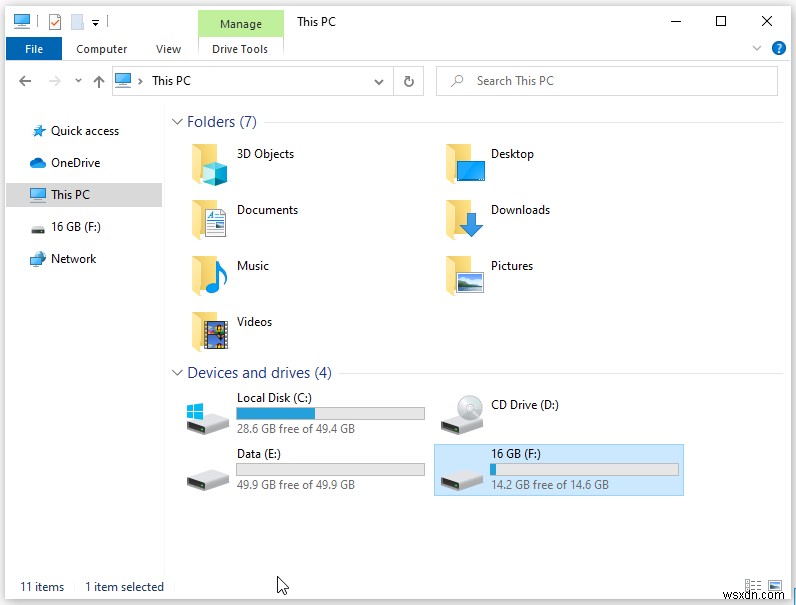Click the 'Downloads' folder label
Screen dimensions: 796x605
(x=520, y=210)
